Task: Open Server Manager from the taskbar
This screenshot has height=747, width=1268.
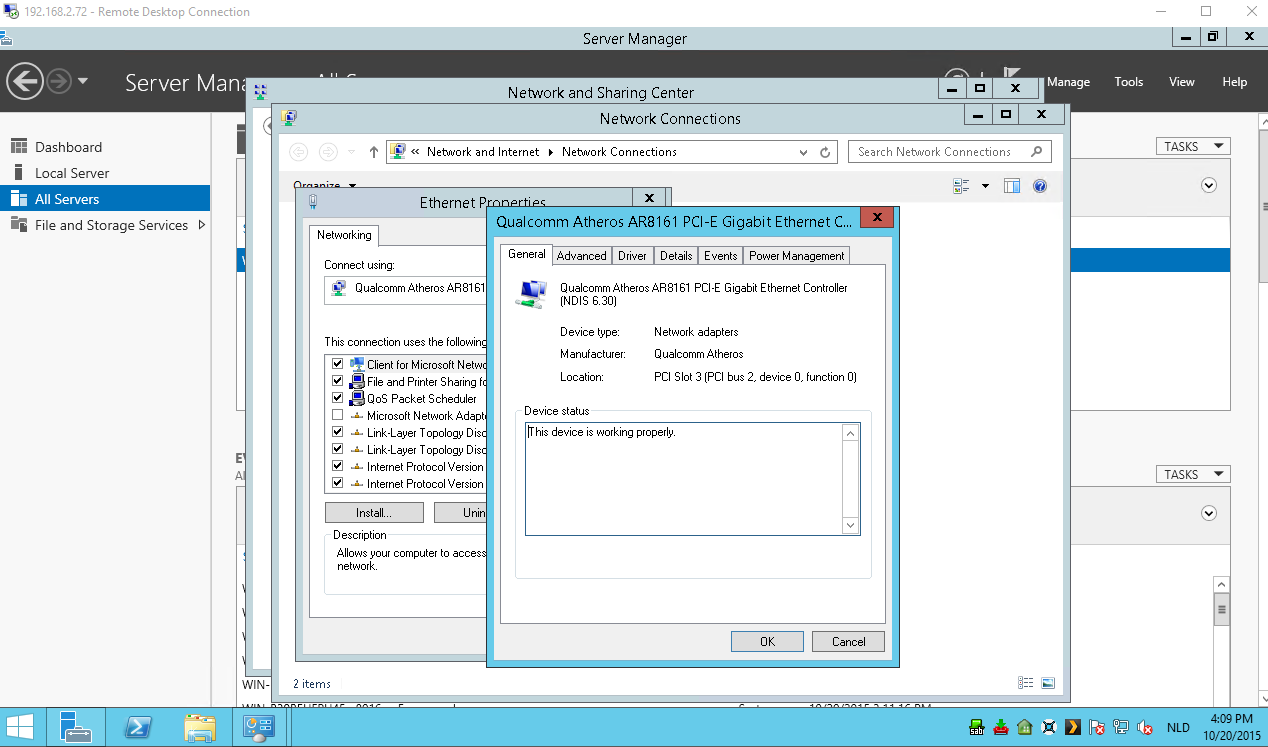Action: point(76,727)
